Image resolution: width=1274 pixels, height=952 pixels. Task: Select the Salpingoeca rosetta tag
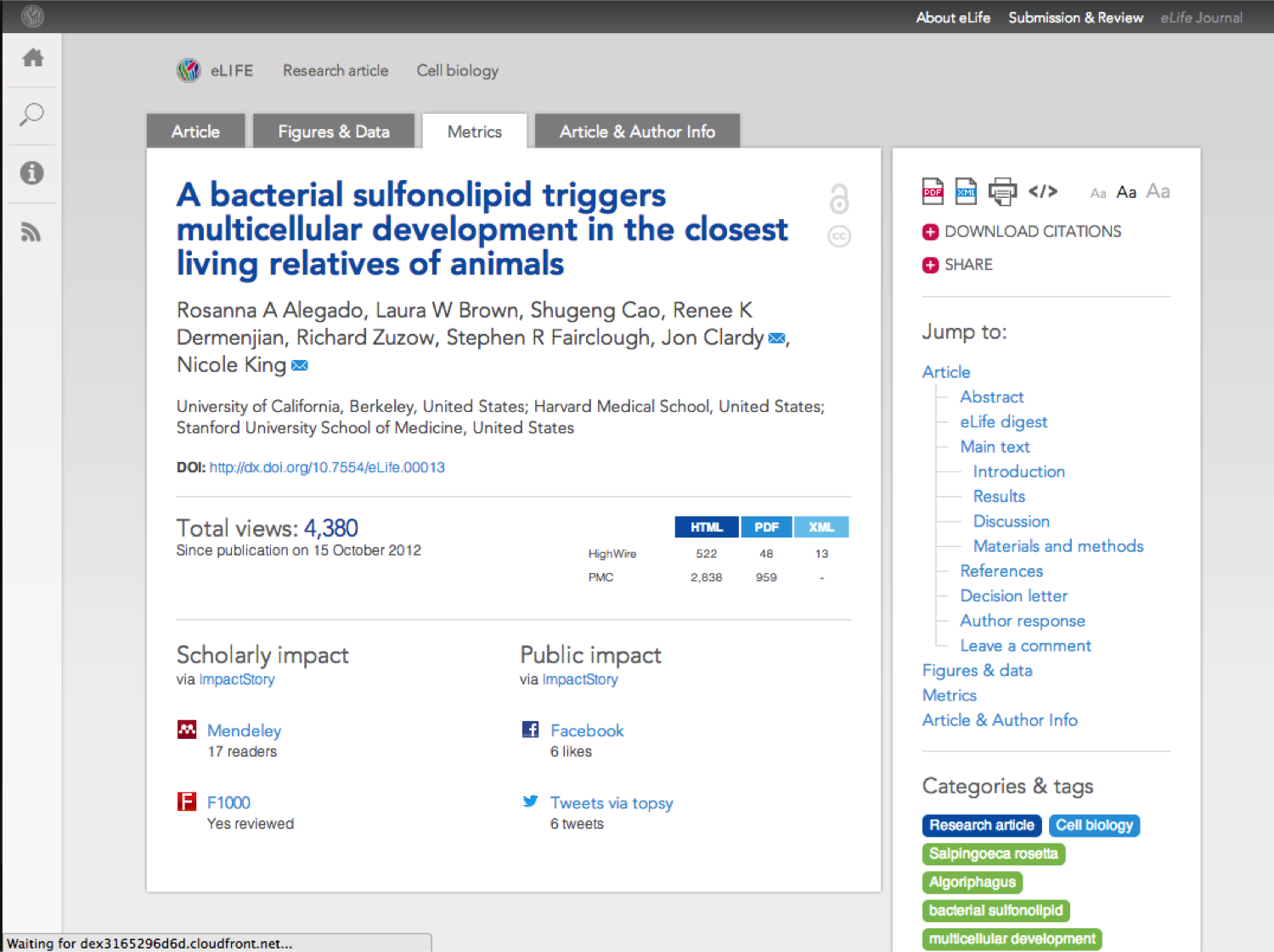pos(993,853)
